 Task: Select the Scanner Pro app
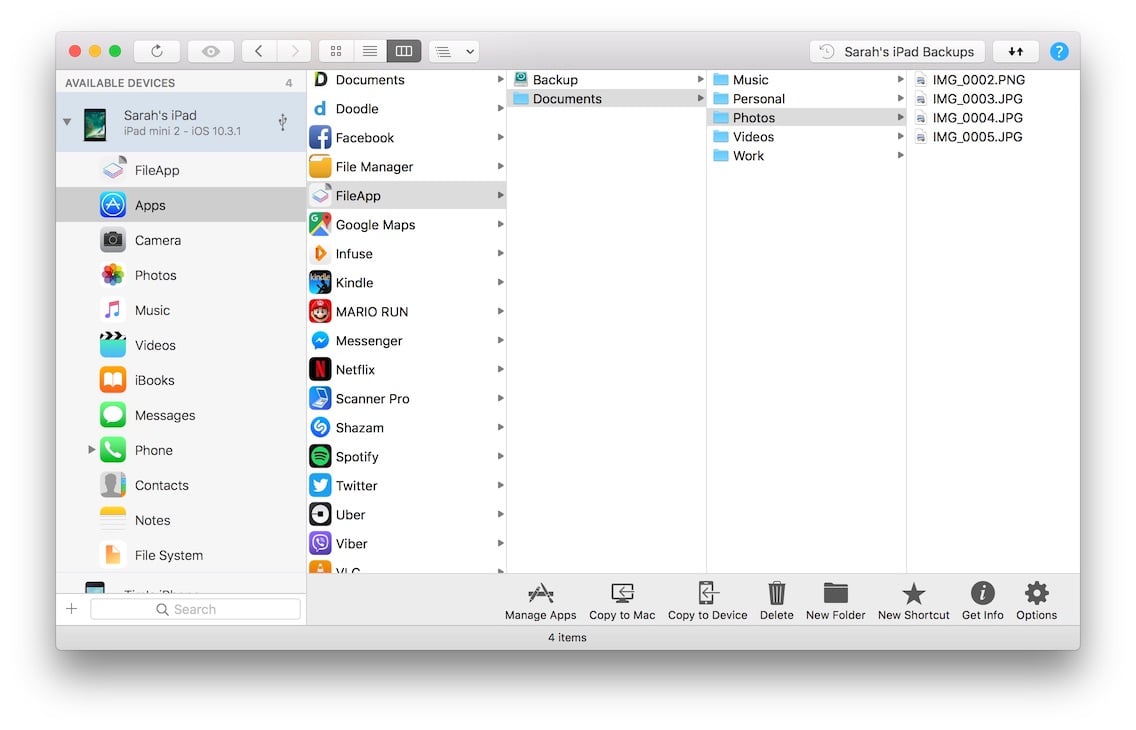406,398
